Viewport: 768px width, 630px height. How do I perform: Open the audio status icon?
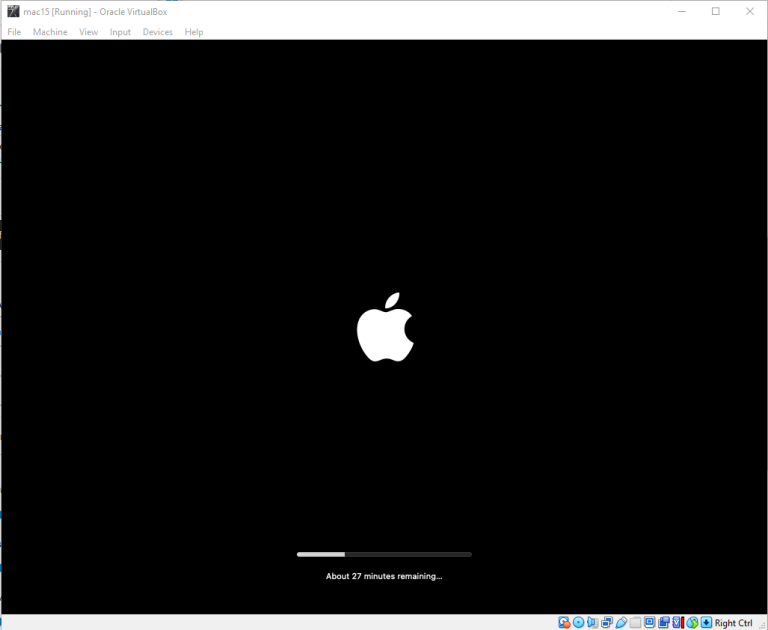[592, 622]
